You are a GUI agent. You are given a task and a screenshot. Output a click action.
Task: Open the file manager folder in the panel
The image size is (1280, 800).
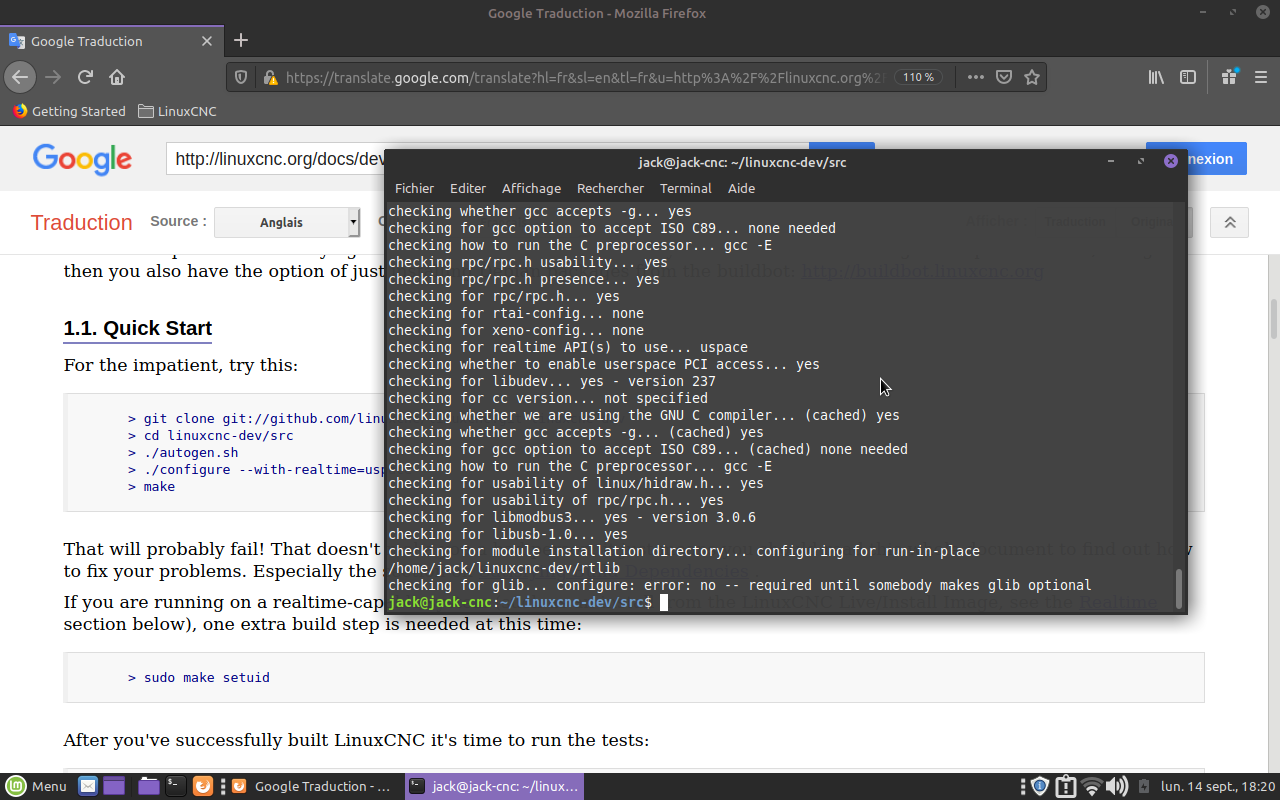point(149,786)
